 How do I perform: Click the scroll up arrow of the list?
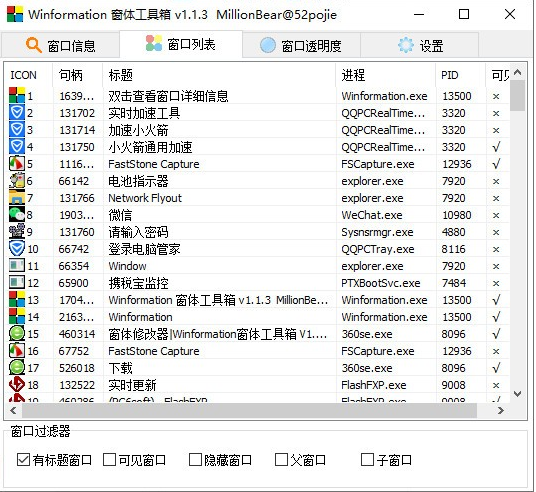pos(518,72)
